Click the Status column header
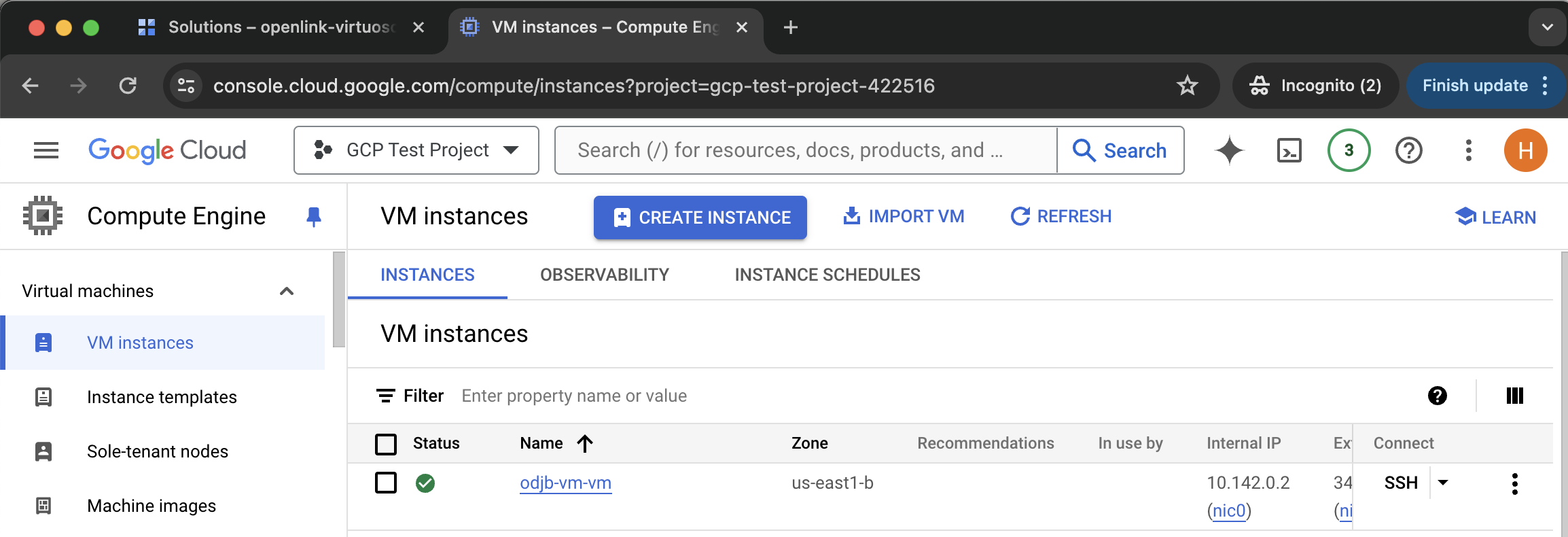 436,443
